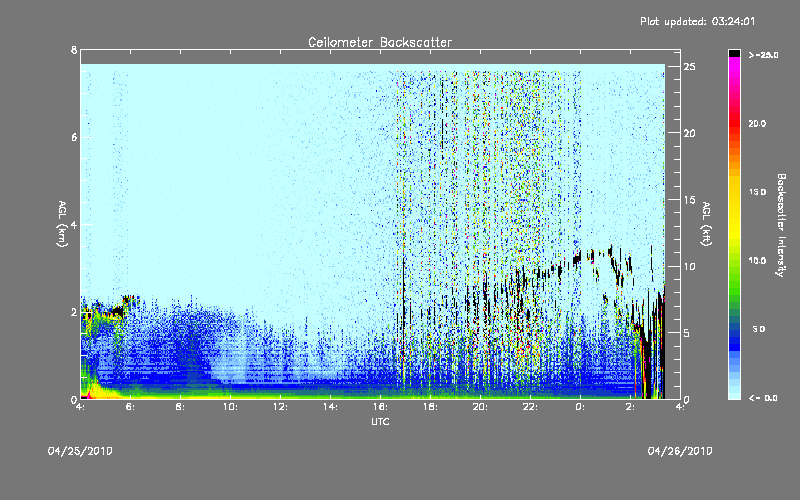Image resolution: width=800 pixels, height=500 pixels.
Task: Select the 14: hour tick on the UTC axis
Action: tap(331, 407)
